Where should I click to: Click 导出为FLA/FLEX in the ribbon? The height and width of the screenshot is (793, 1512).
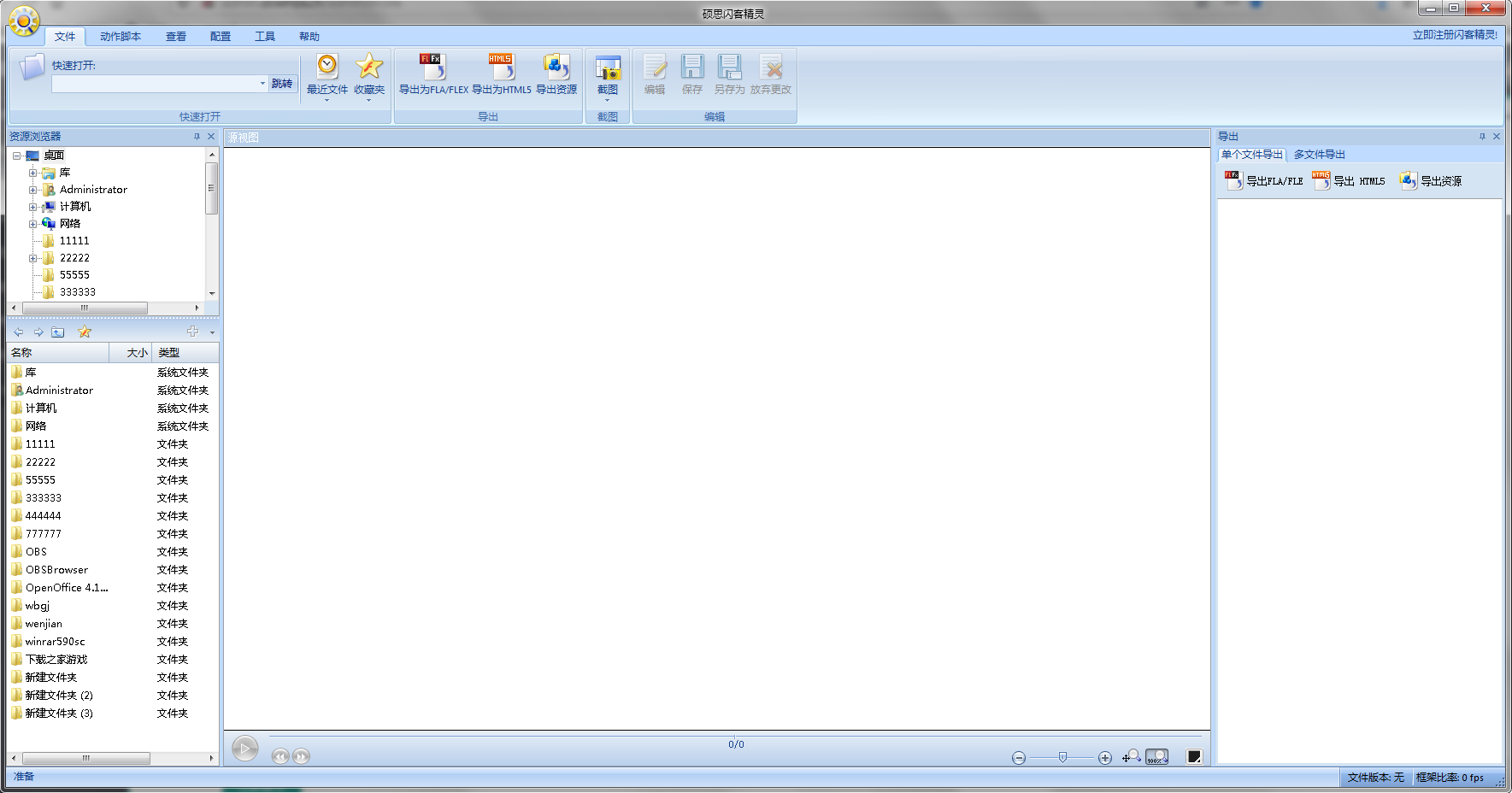point(433,74)
